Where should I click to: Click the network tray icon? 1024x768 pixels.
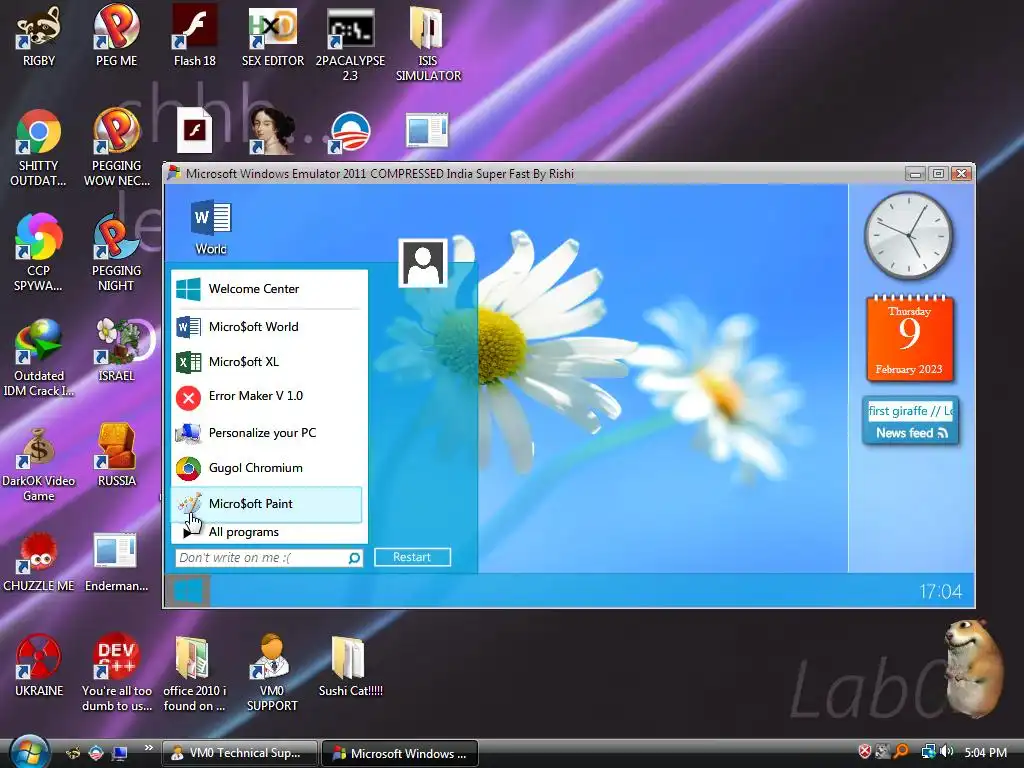point(928,752)
